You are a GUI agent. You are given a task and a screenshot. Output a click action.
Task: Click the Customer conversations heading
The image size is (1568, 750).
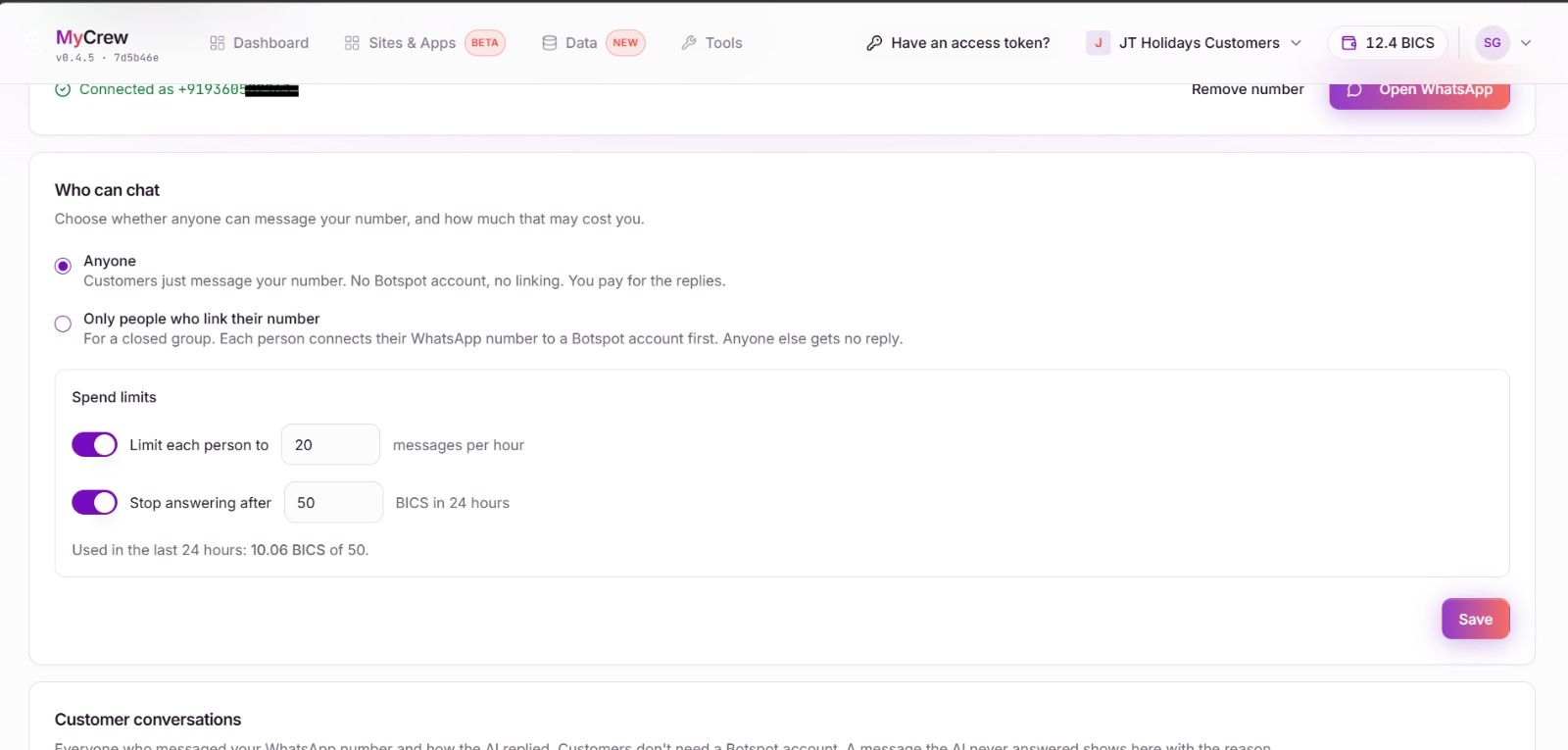(148, 720)
